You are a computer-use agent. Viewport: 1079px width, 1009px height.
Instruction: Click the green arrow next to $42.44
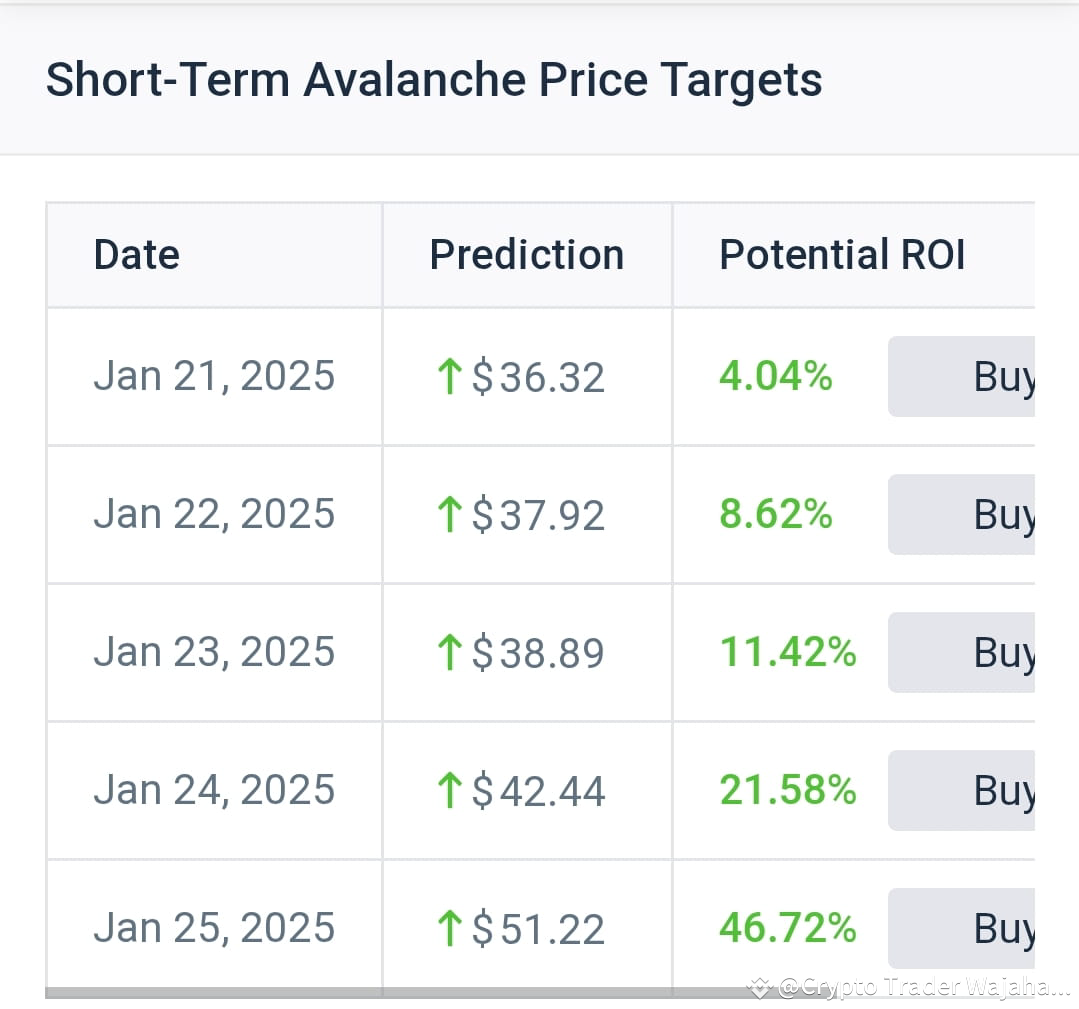[449, 791]
